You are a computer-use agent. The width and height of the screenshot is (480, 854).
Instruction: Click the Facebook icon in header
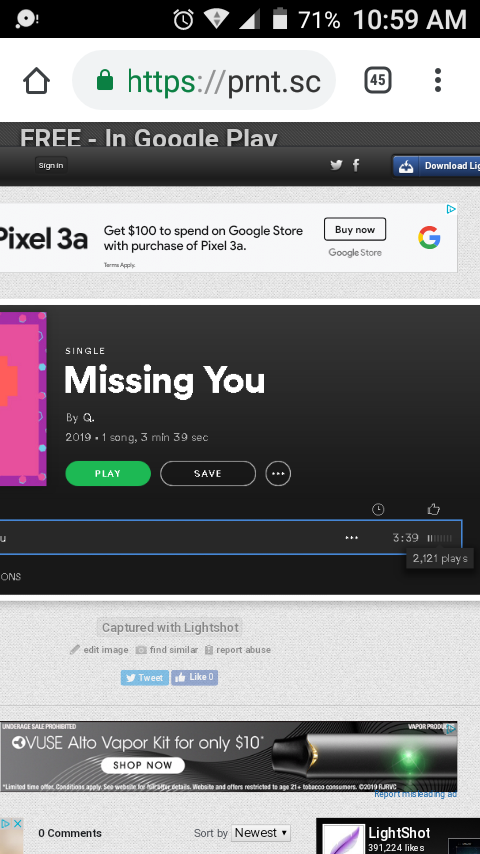click(x=356, y=166)
